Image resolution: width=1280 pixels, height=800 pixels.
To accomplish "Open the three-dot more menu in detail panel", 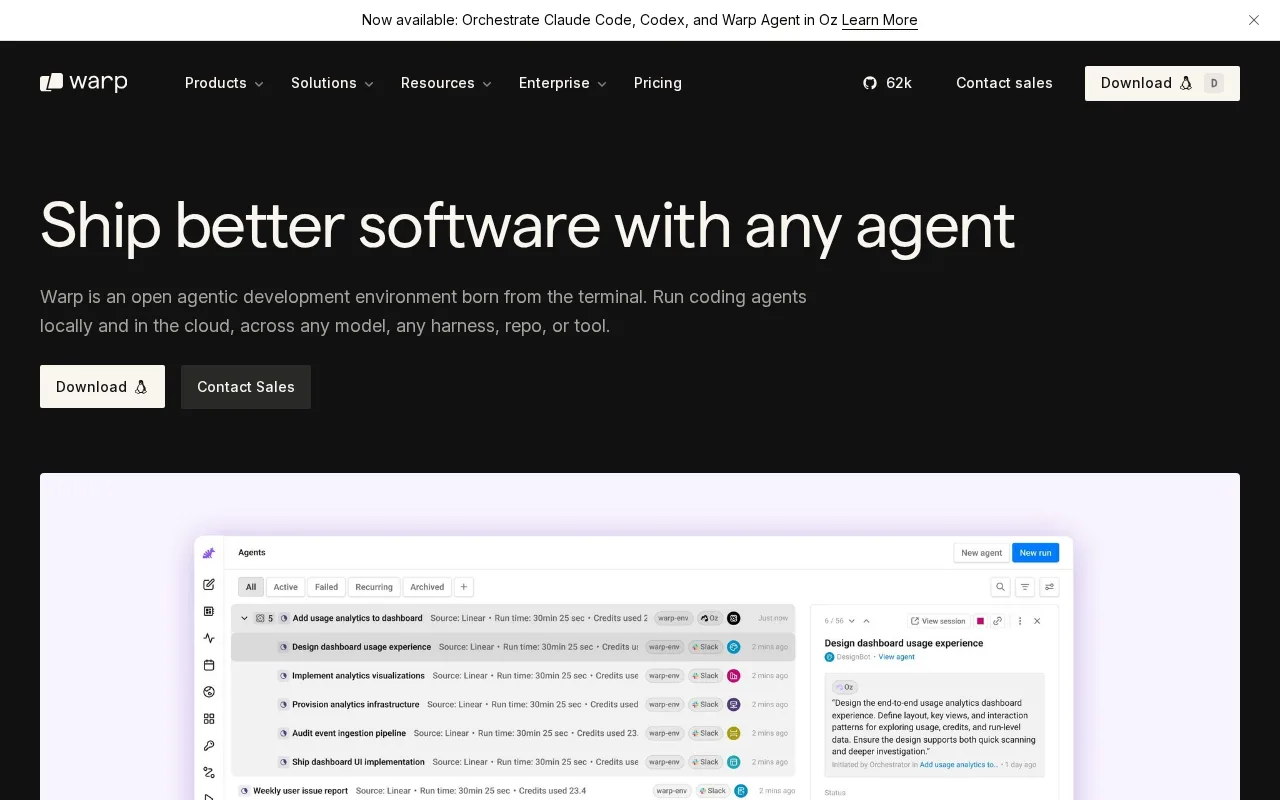I will coord(1020,621).
